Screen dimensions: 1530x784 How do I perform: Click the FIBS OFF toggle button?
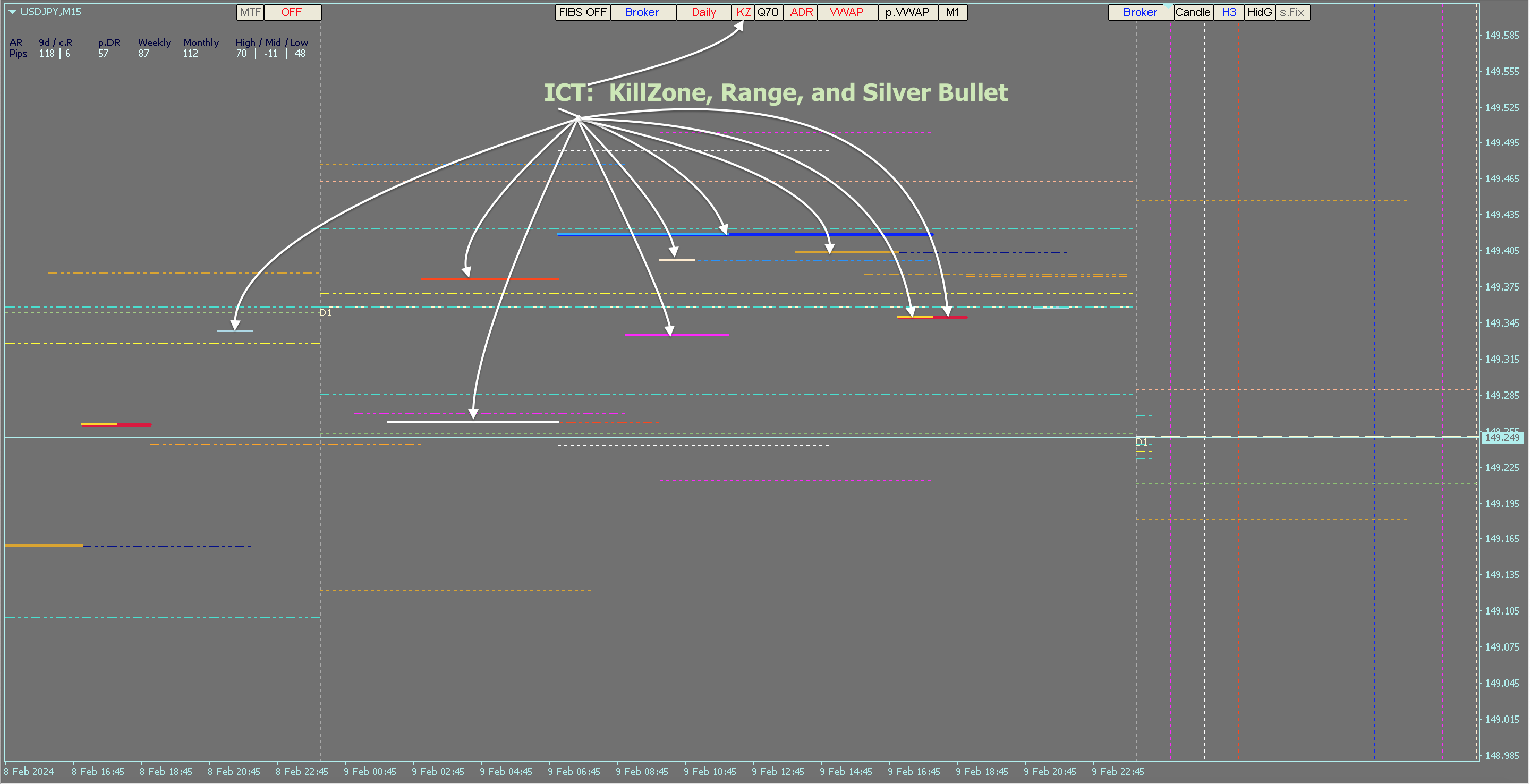tap(582, 12)
